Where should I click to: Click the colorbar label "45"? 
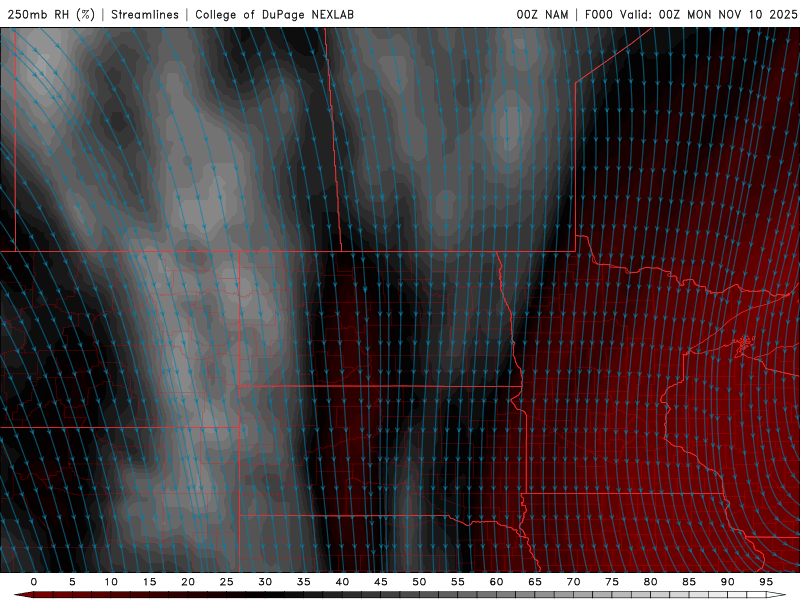(381, 582)
